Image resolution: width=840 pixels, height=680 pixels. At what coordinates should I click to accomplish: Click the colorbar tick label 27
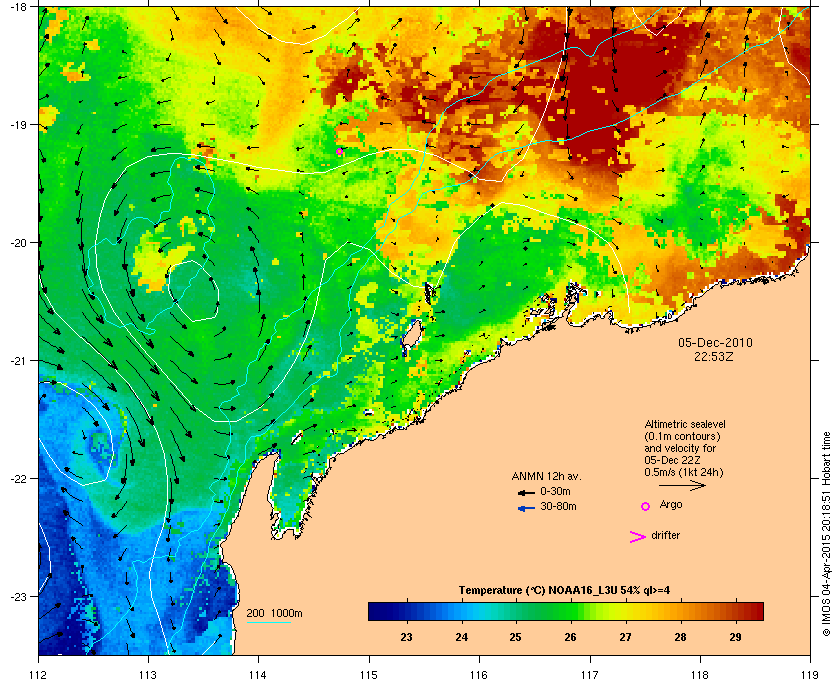pos(625,637)
